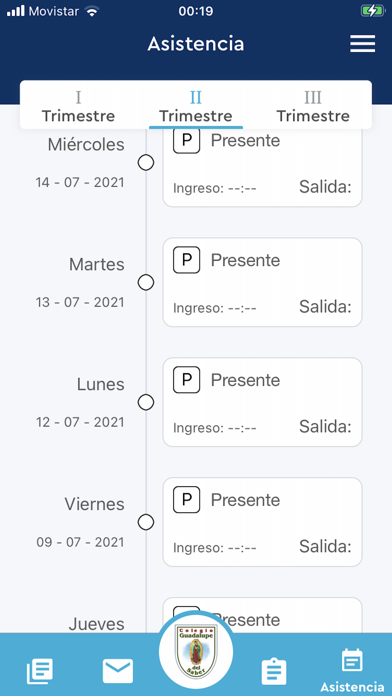
Task: Open the clipboard icon in bottom bar
Action: coord(274,671)
